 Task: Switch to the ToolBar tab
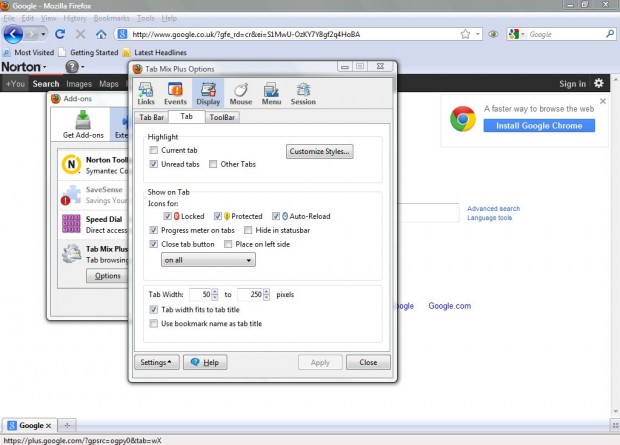pyautogui.click(x=222, y=117)
